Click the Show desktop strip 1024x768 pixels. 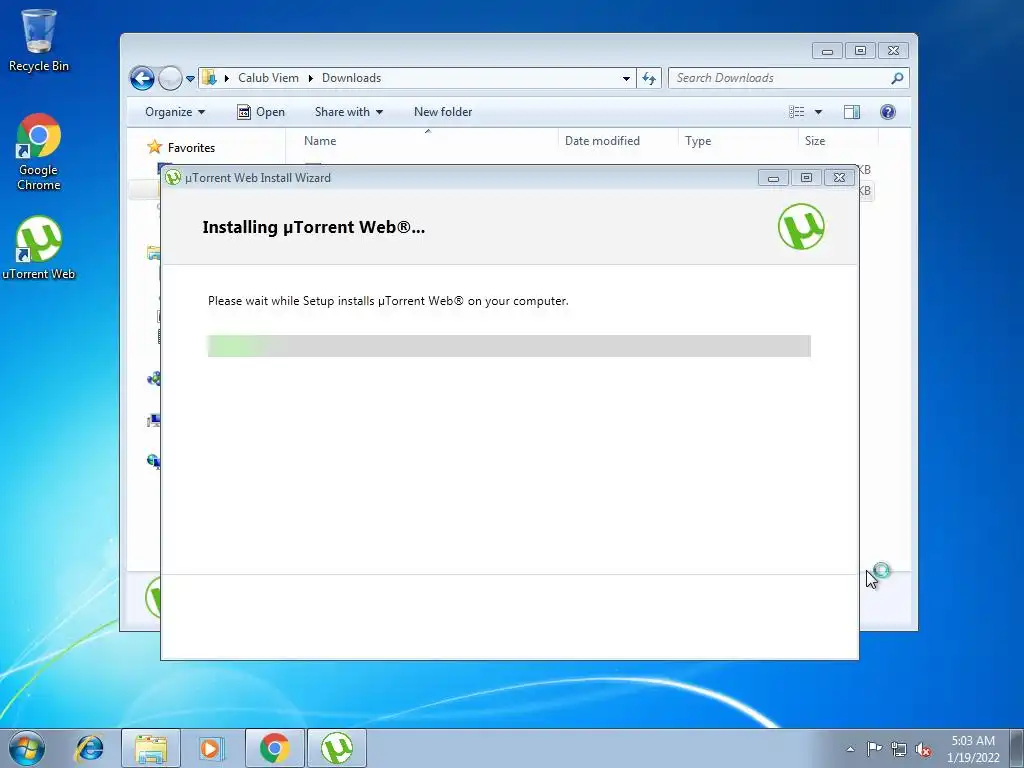pyautogui.click(x=1017, y=748)
